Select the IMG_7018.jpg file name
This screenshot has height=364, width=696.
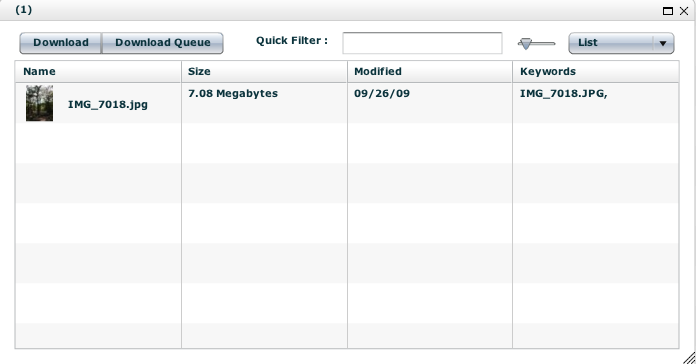click(x=107, y=104)
